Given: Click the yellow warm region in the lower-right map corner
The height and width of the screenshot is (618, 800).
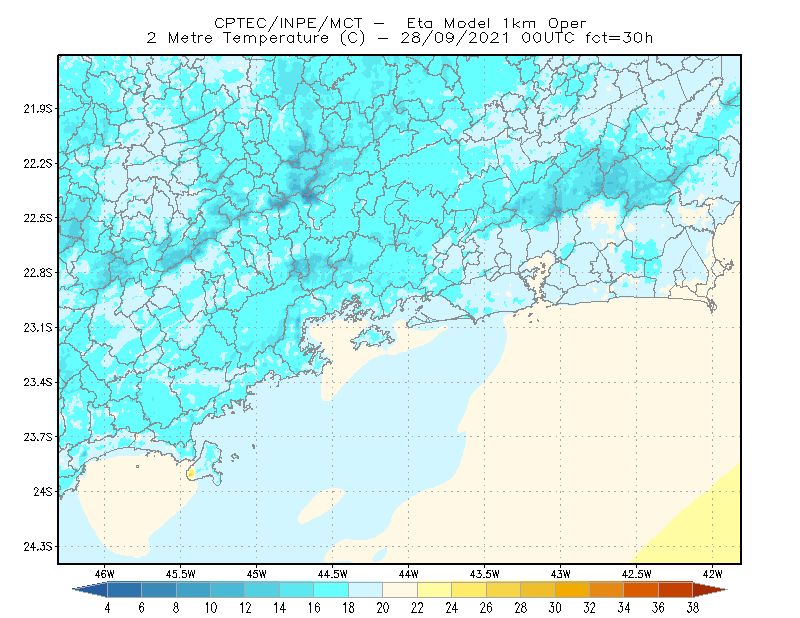Looking at the screenshot, I should coord(707,528).
